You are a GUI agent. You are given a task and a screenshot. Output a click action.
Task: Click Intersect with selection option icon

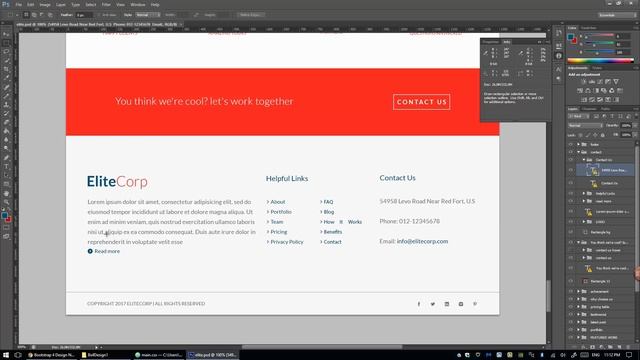50,15
